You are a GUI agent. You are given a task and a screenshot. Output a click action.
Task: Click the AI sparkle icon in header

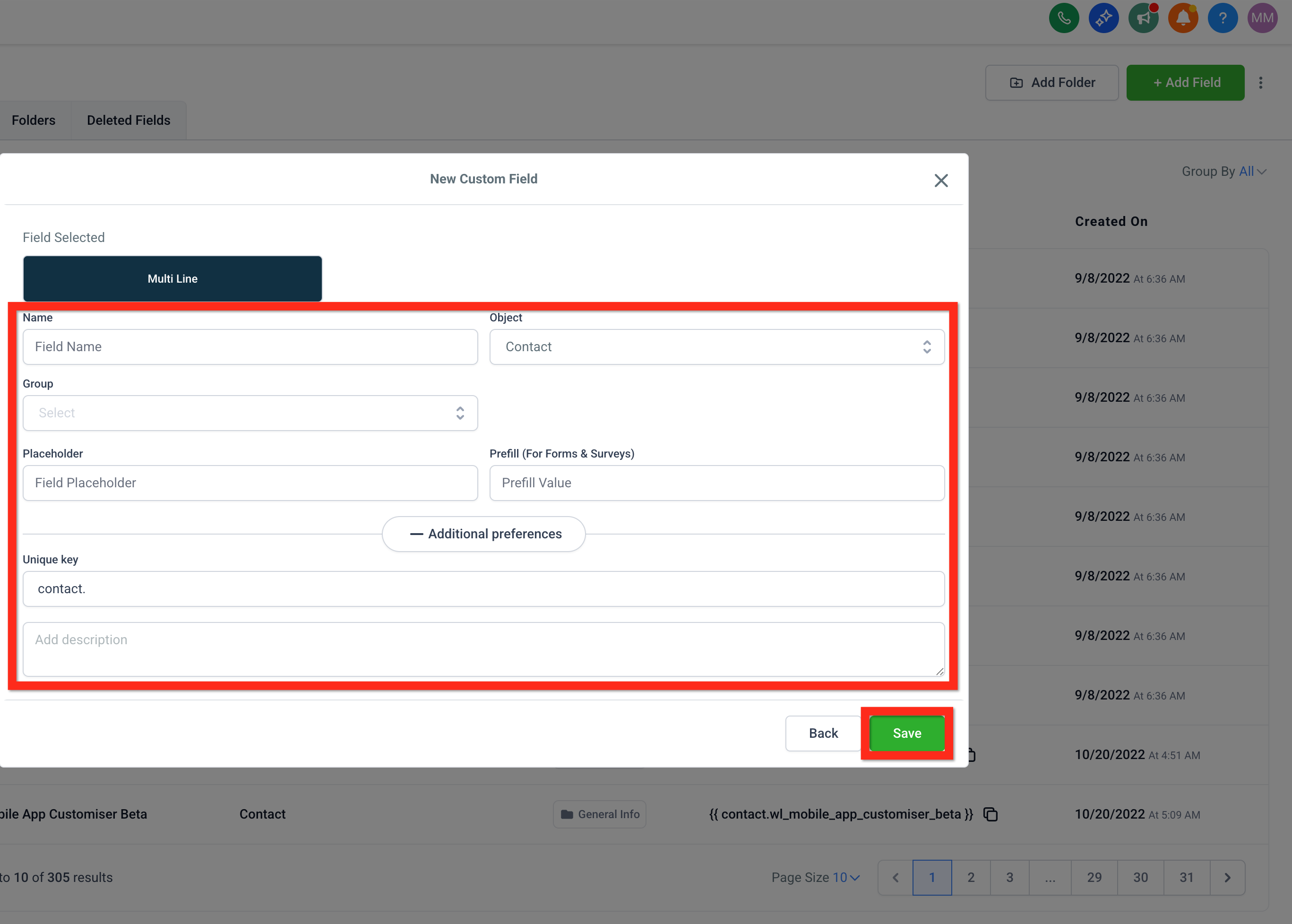[1104, 18]
